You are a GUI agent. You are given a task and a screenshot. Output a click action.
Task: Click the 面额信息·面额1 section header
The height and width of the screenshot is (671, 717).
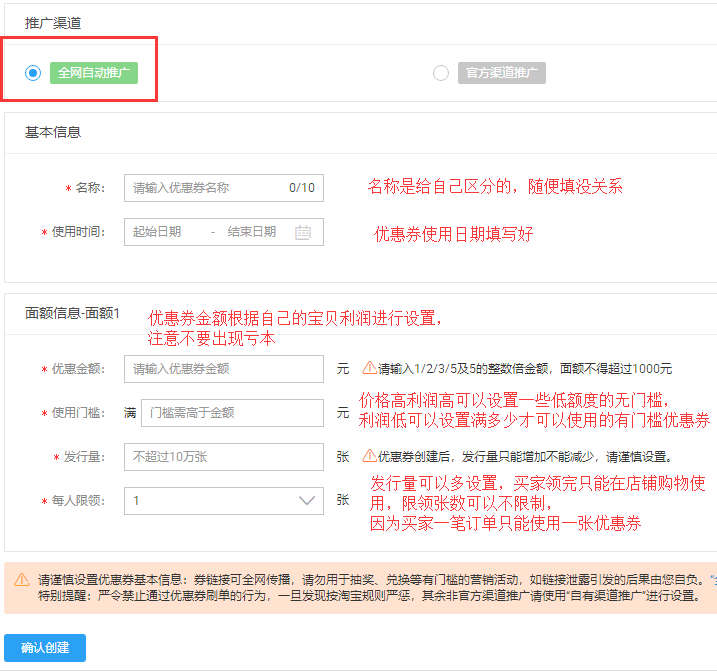(73, 313)
